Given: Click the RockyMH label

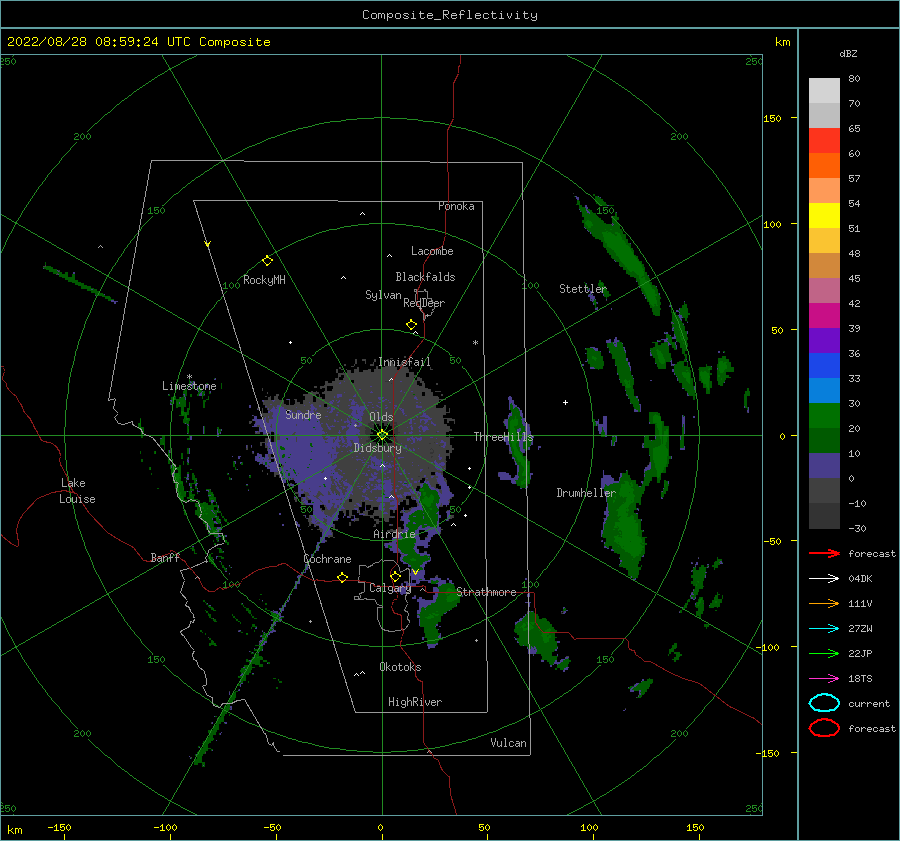Looking at the screenshot, I should coord(264,280).
